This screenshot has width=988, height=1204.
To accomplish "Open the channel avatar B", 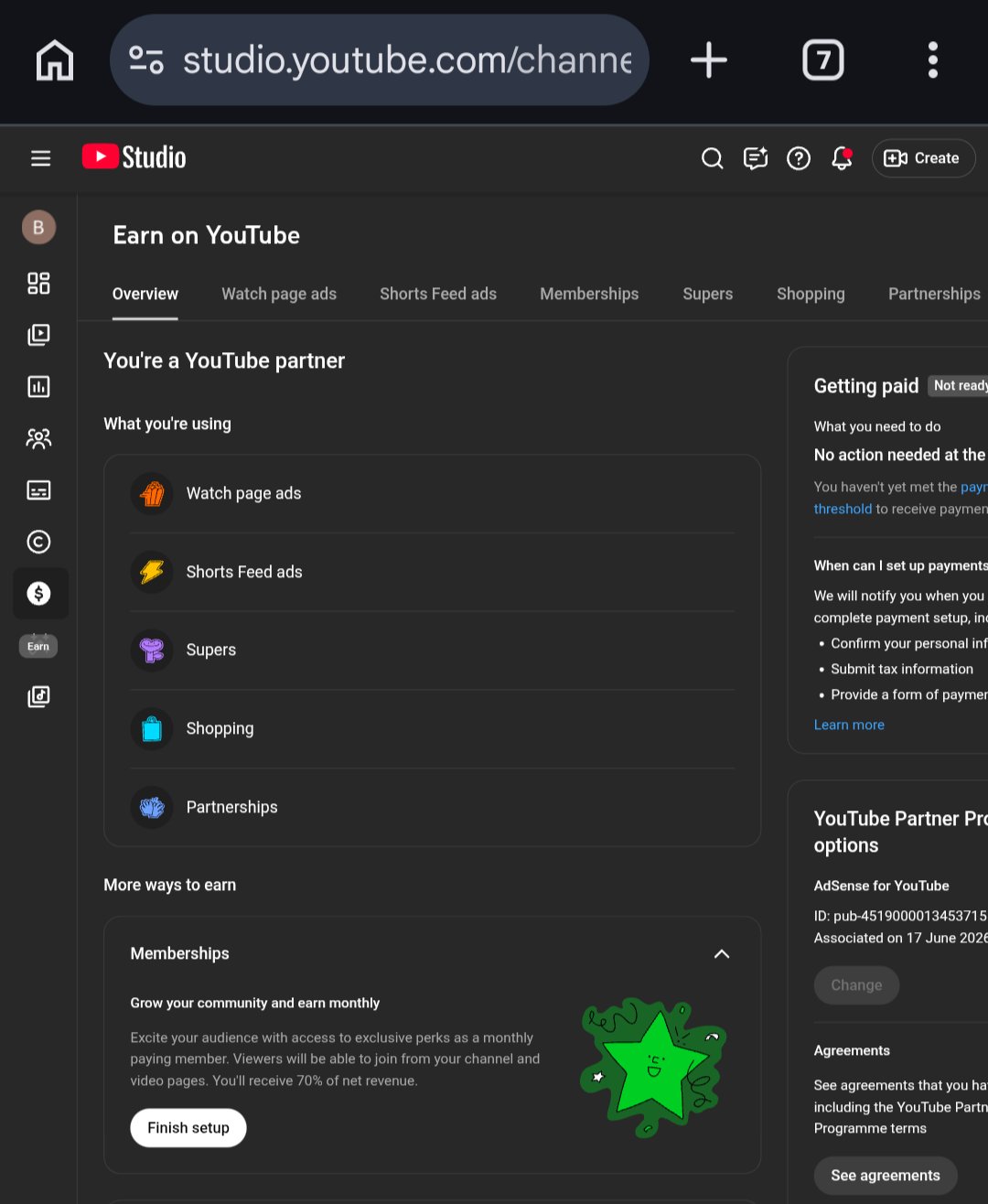I will pyautogui.click(x=38, y=227).
